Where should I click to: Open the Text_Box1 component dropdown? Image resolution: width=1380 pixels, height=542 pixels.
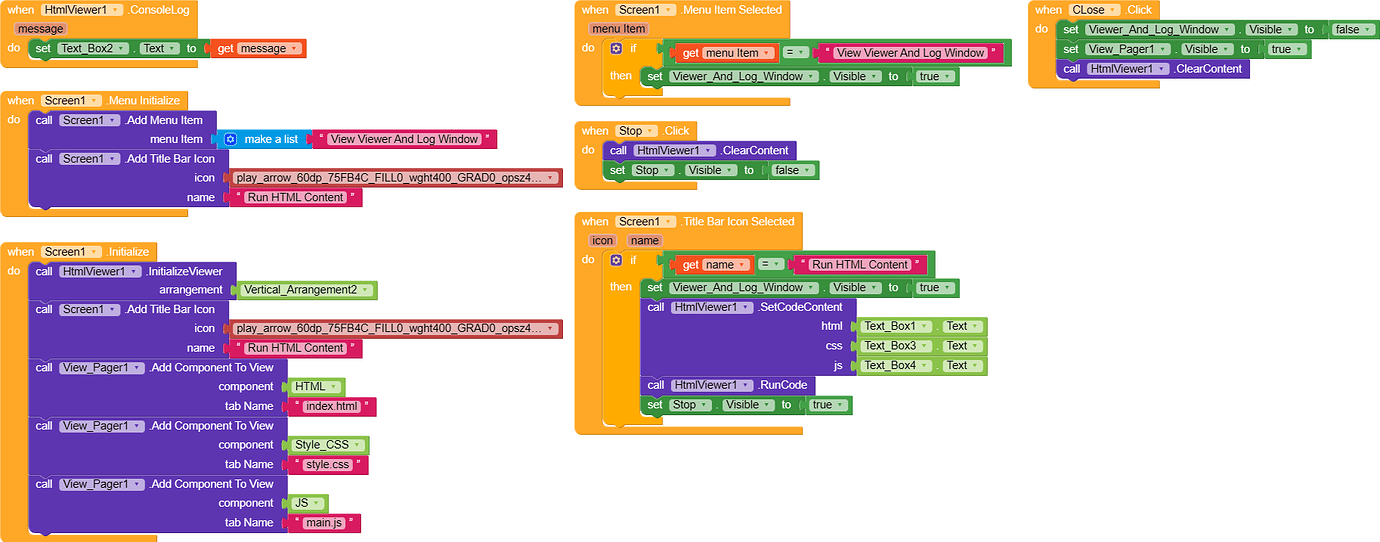(897, 326)
